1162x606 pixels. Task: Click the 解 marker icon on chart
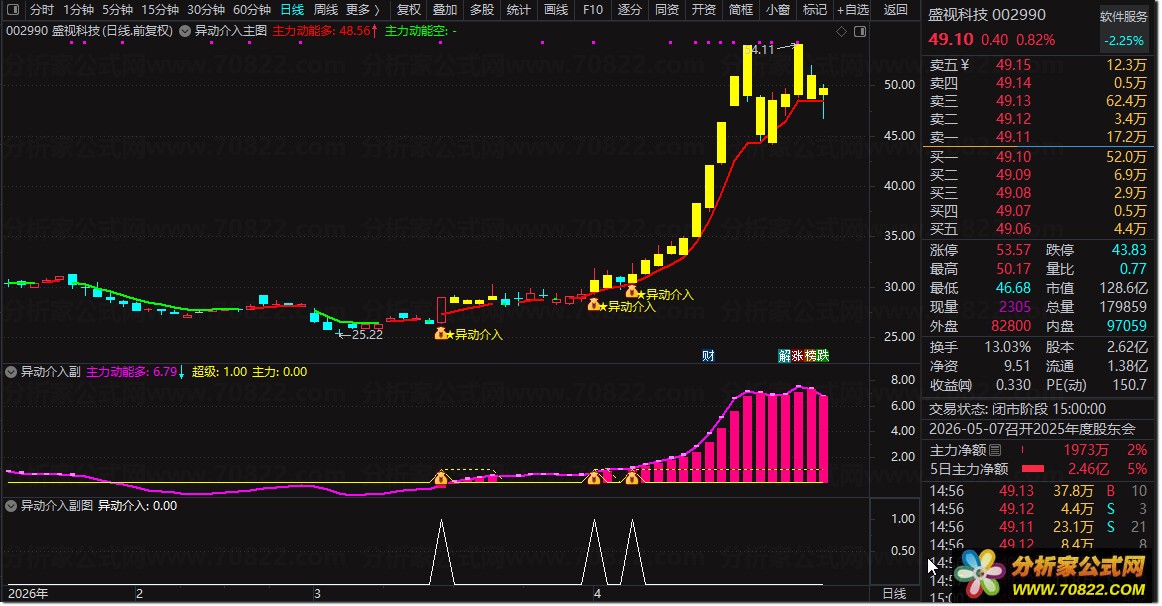coord(785,355)
